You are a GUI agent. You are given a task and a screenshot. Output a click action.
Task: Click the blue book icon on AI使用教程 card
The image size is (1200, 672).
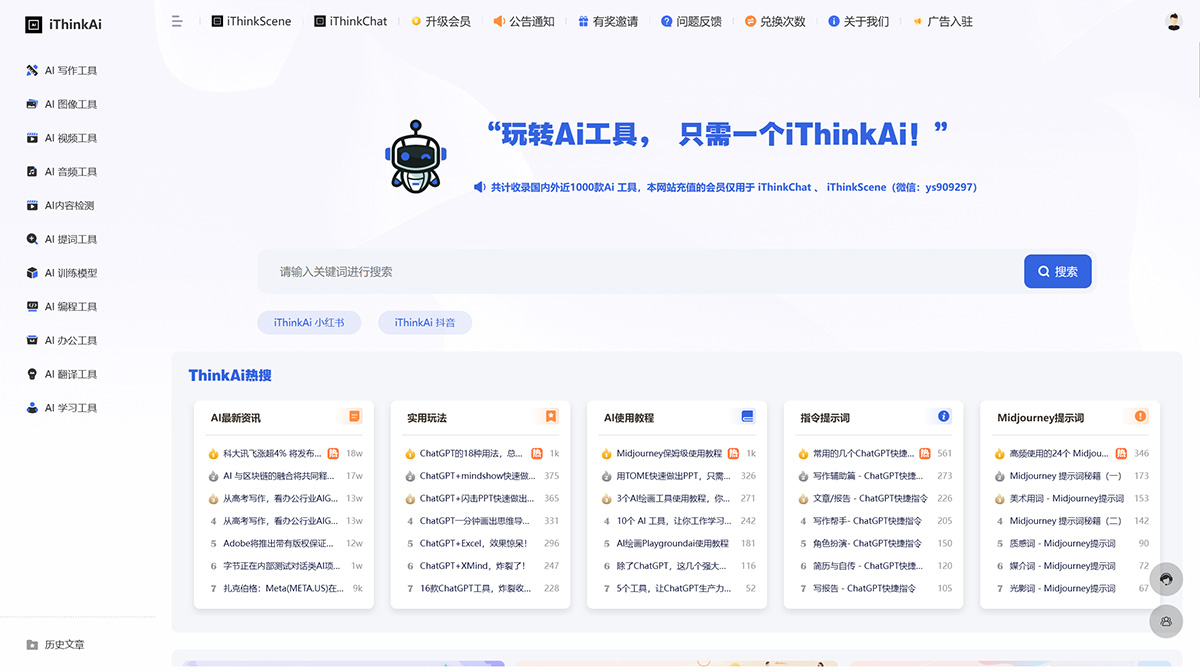[747, 416]
